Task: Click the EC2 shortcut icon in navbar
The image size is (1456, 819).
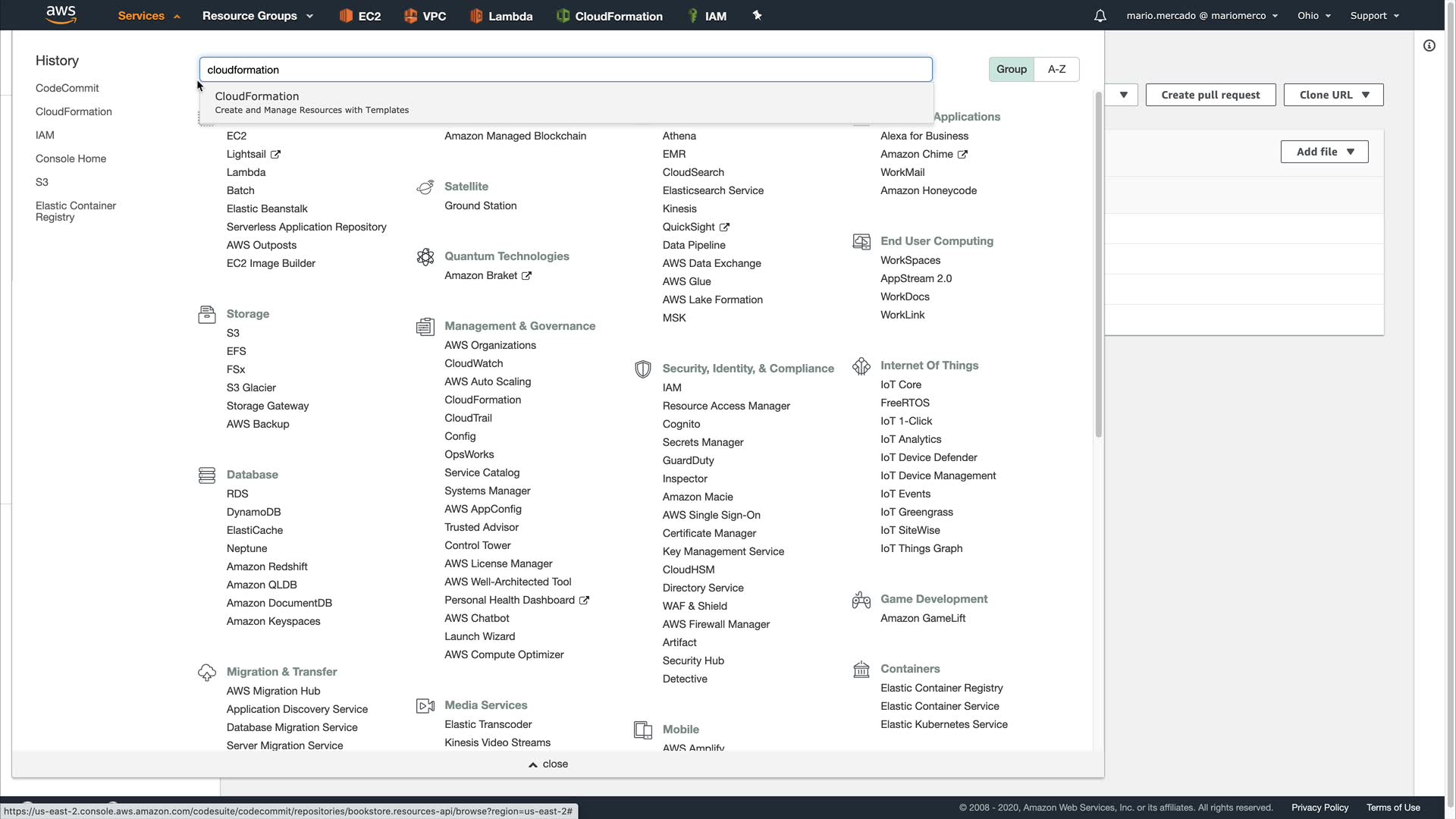Action: coord(347,16)
